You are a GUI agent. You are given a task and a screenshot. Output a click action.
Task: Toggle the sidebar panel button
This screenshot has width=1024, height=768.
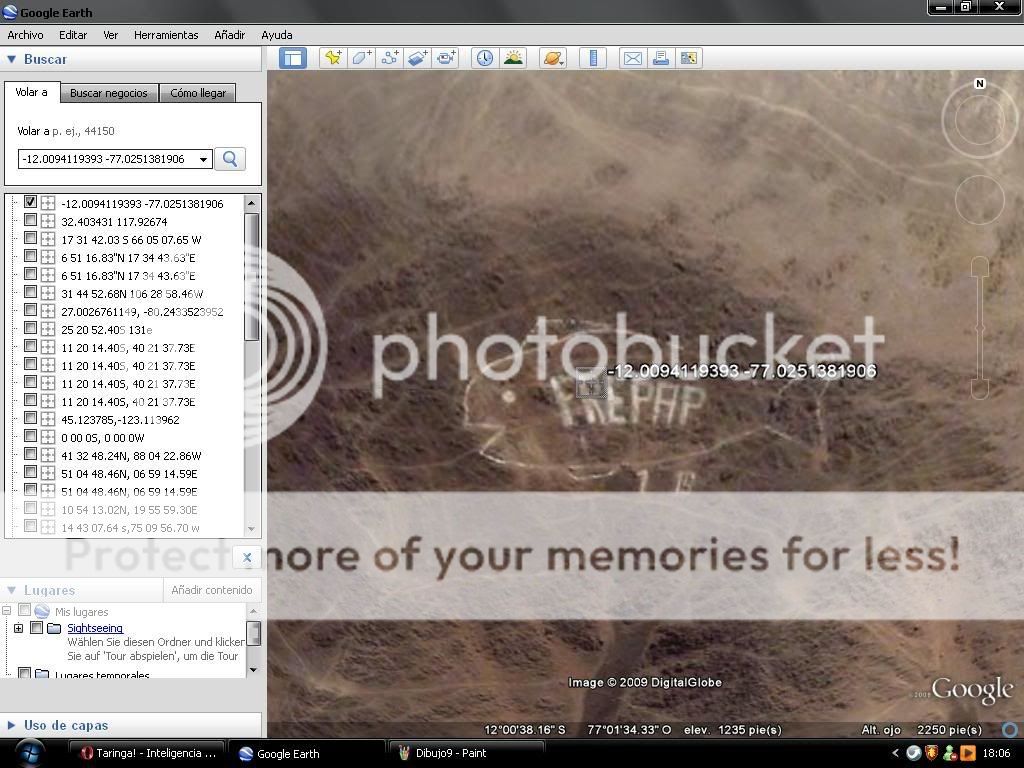pyautogui.click(x=293, y=58)
